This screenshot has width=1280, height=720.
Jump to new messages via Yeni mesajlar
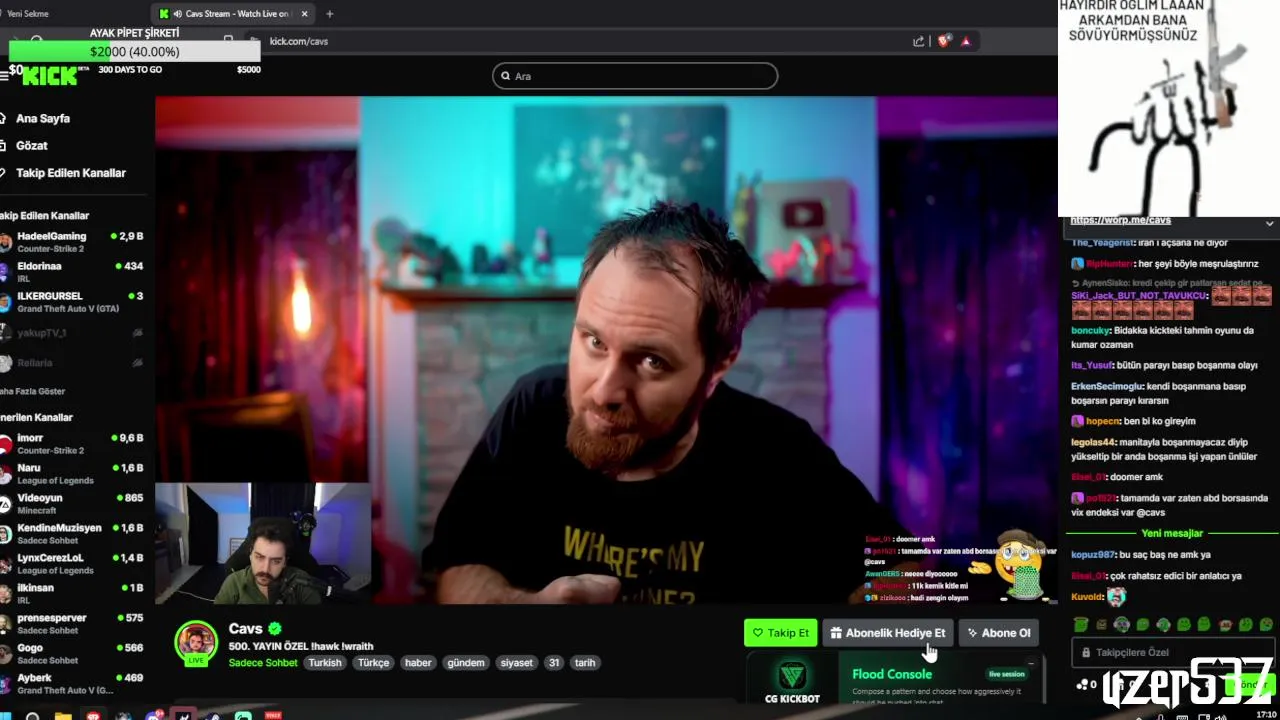[x=1172, y=533]
